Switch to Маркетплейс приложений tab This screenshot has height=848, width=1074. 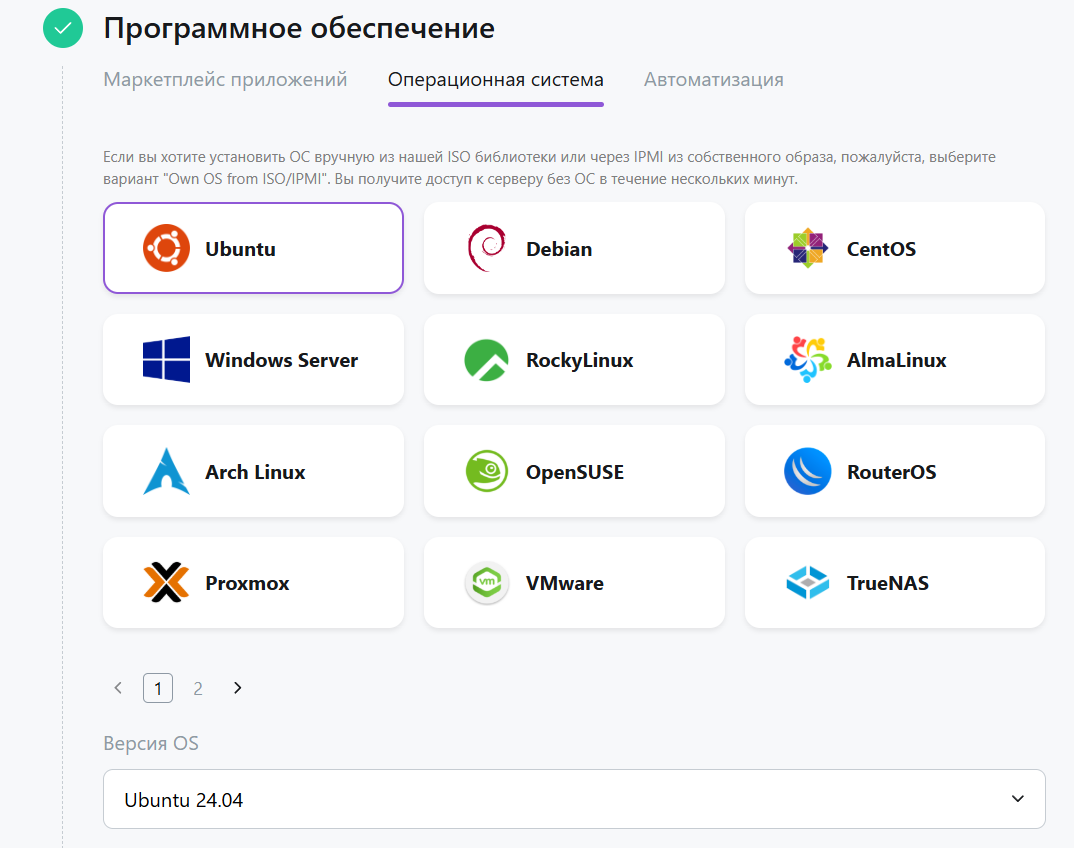pyautogui.click(x=225, y=80)
